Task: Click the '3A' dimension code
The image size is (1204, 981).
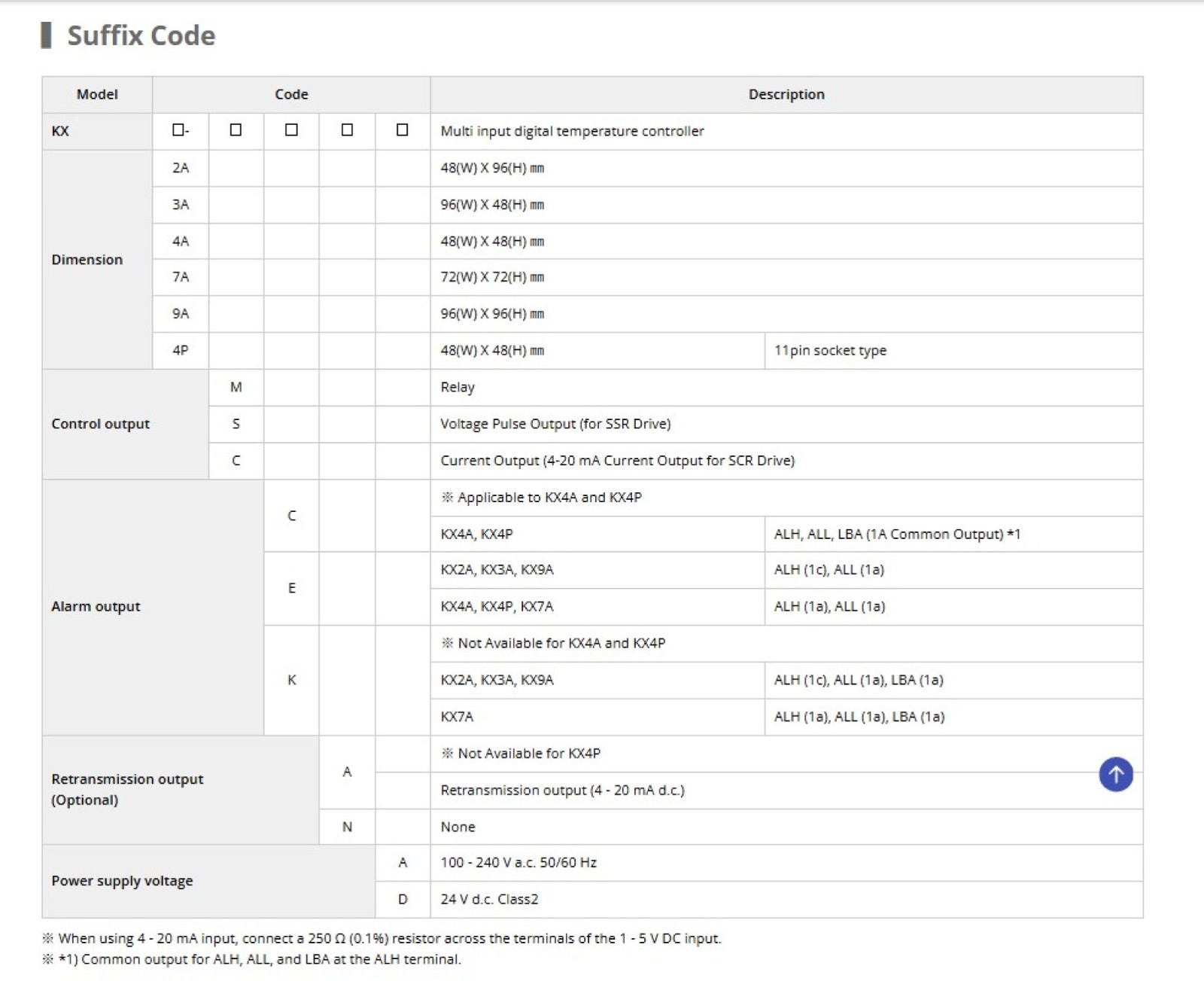Action: [x=181, y=205]
